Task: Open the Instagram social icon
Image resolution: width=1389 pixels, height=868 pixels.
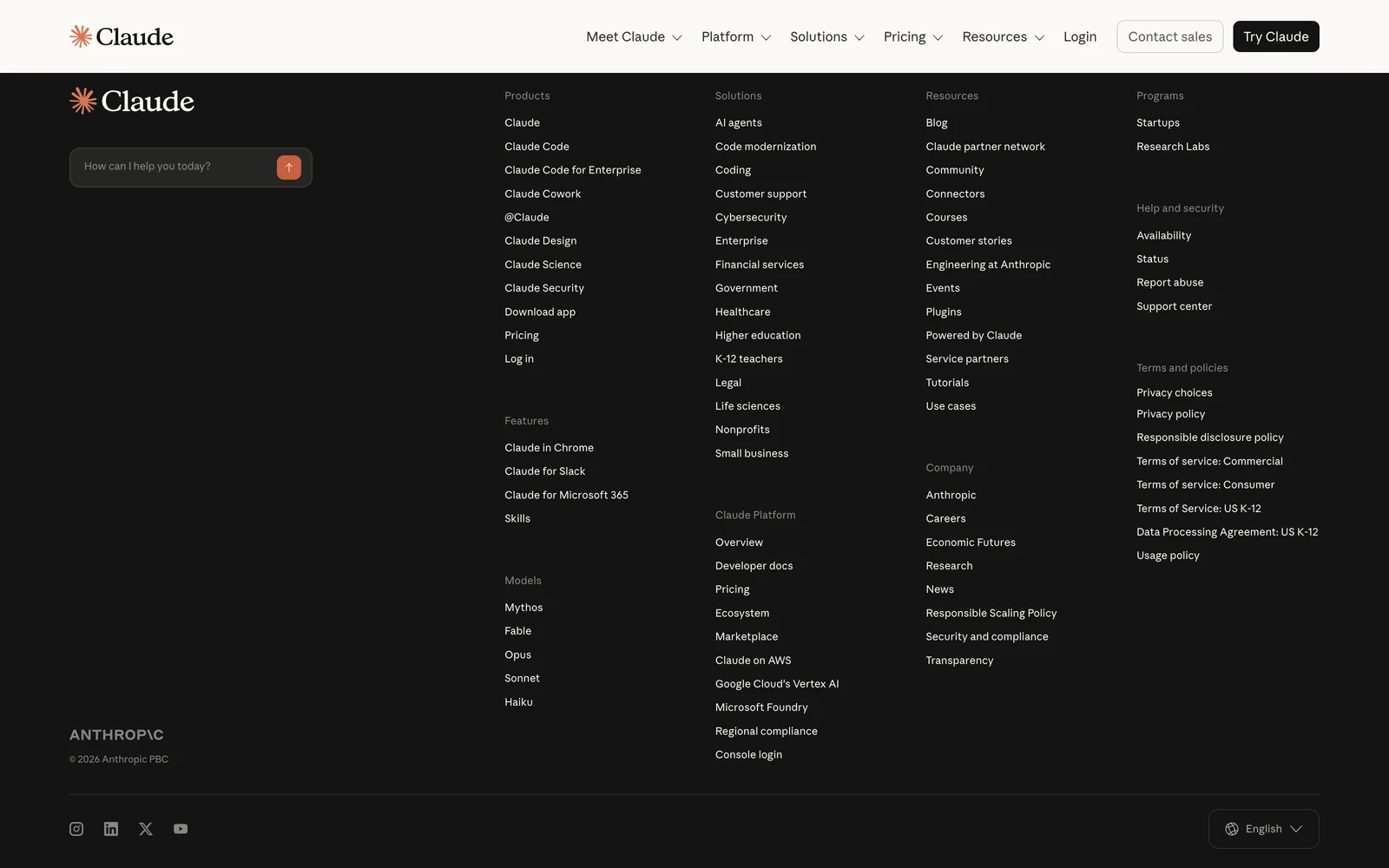Action: point(76,829)
